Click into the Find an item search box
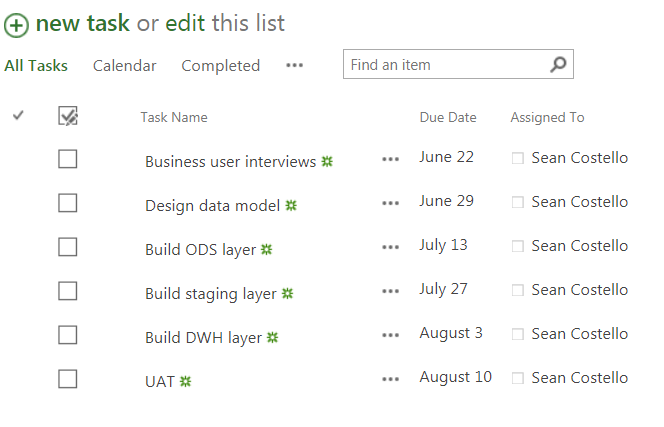The width and height of the screenshot is (664, 427). click(445, 65)
